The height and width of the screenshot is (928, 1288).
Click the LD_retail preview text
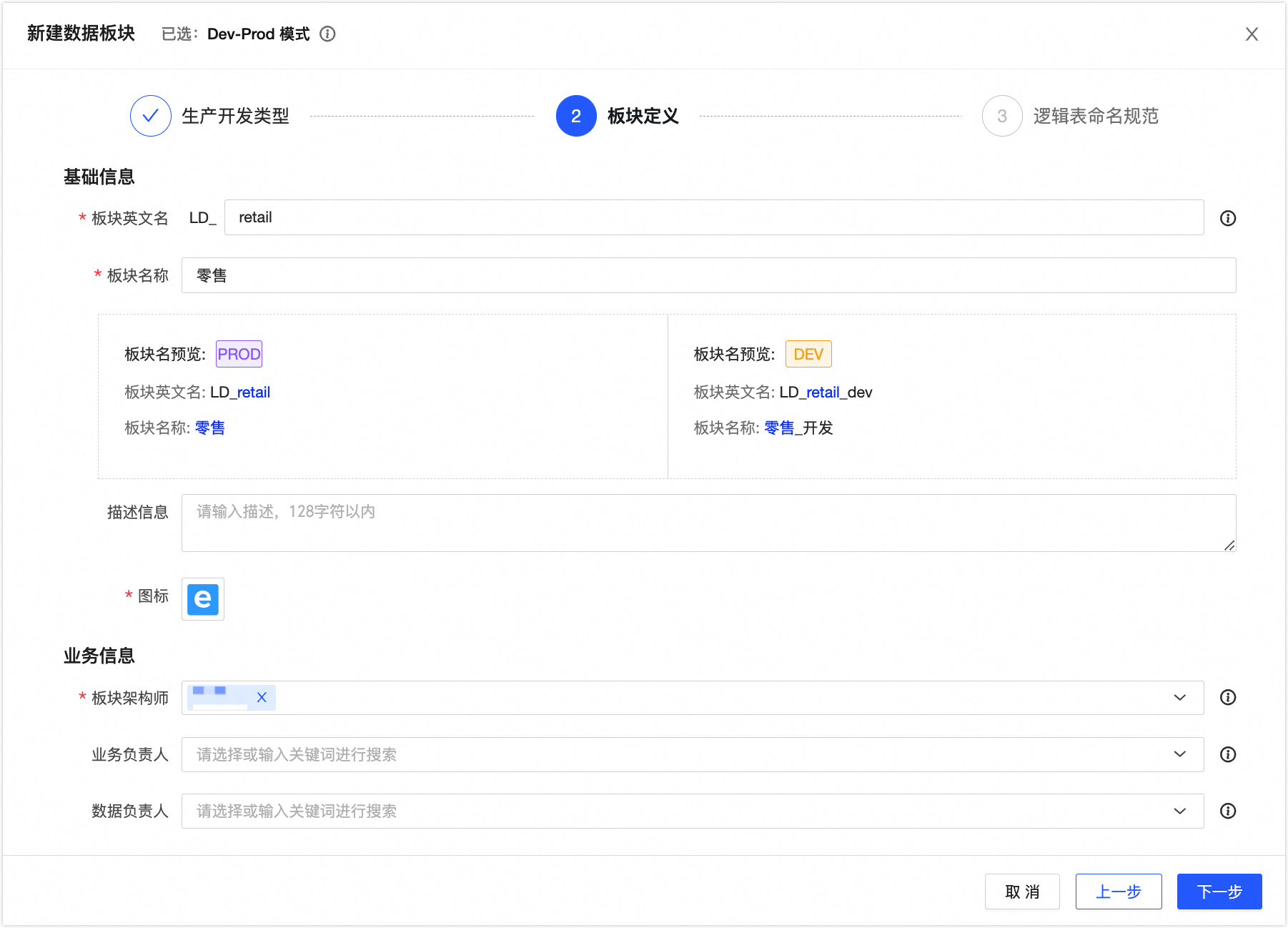coord(240,392)
